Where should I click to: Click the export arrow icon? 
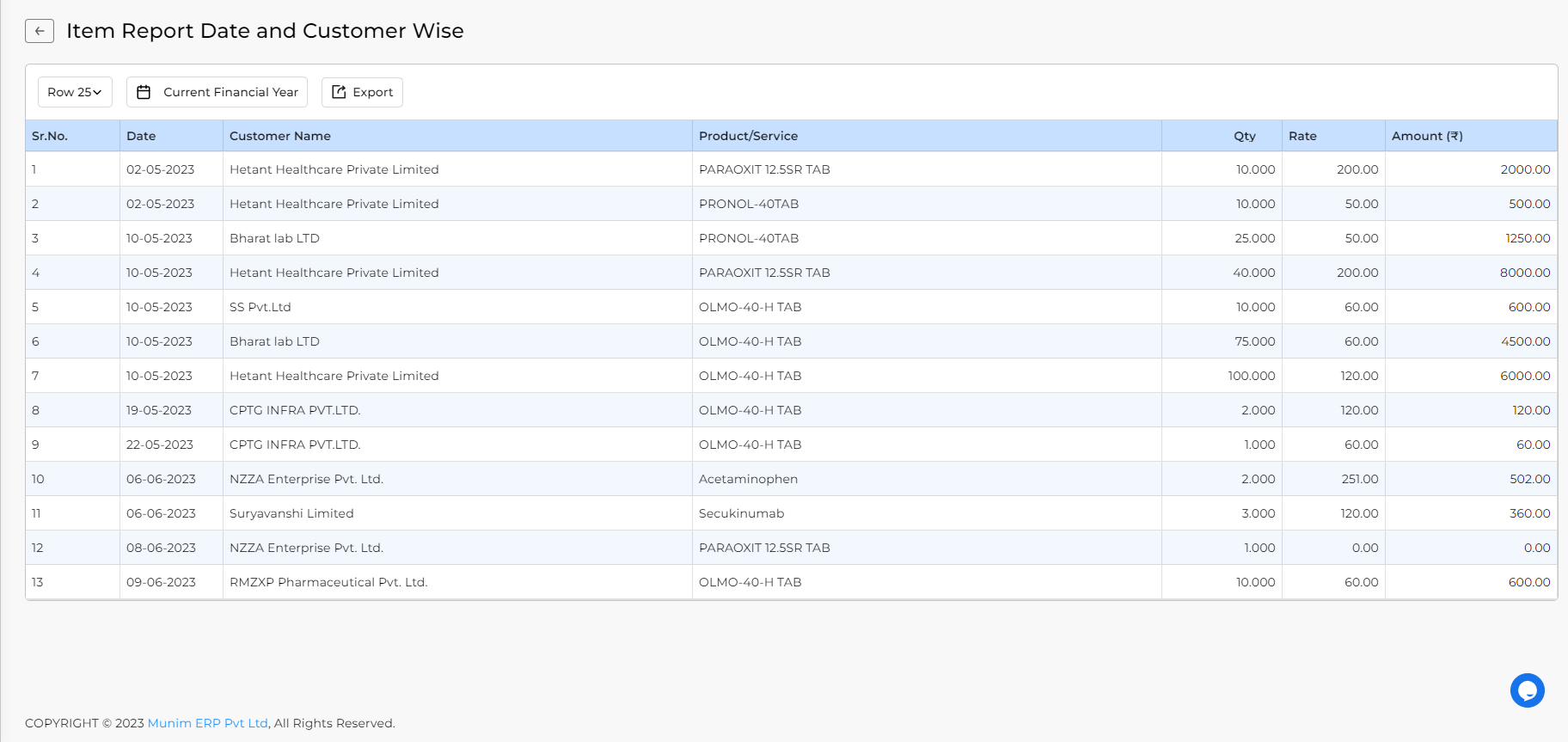click(339, 92)
